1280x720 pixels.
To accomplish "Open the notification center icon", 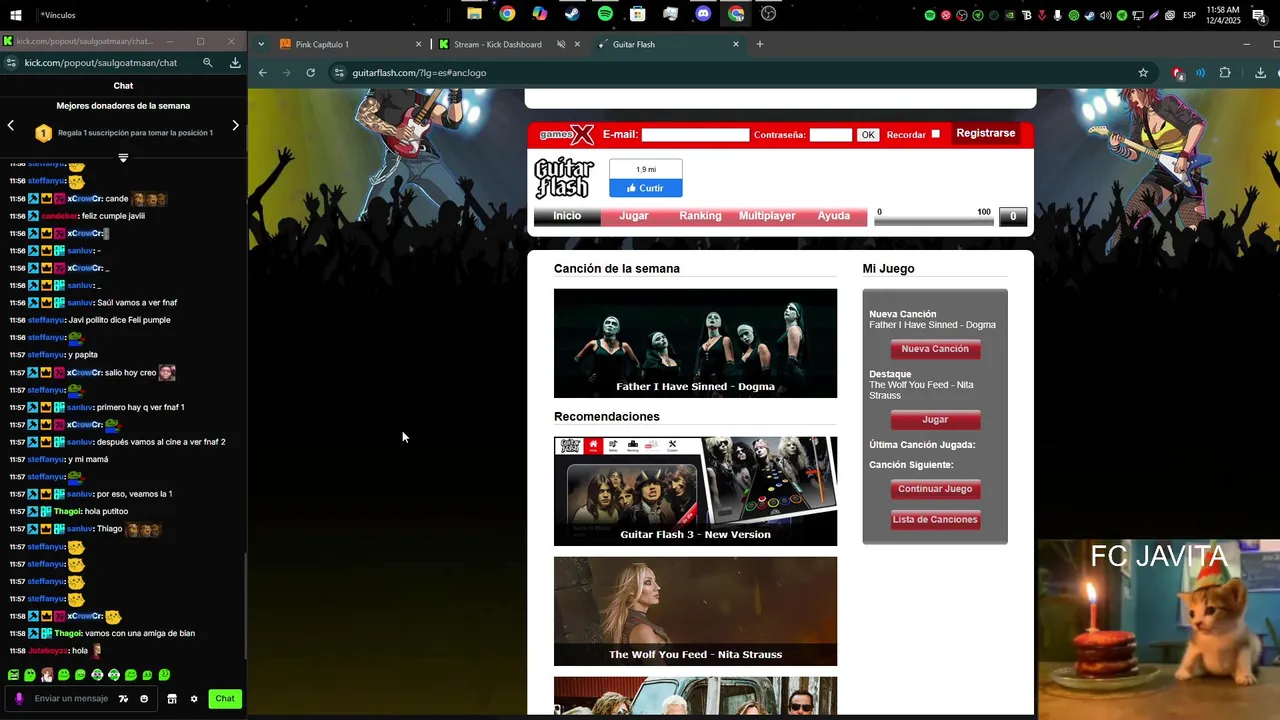I will [1259, 15].
